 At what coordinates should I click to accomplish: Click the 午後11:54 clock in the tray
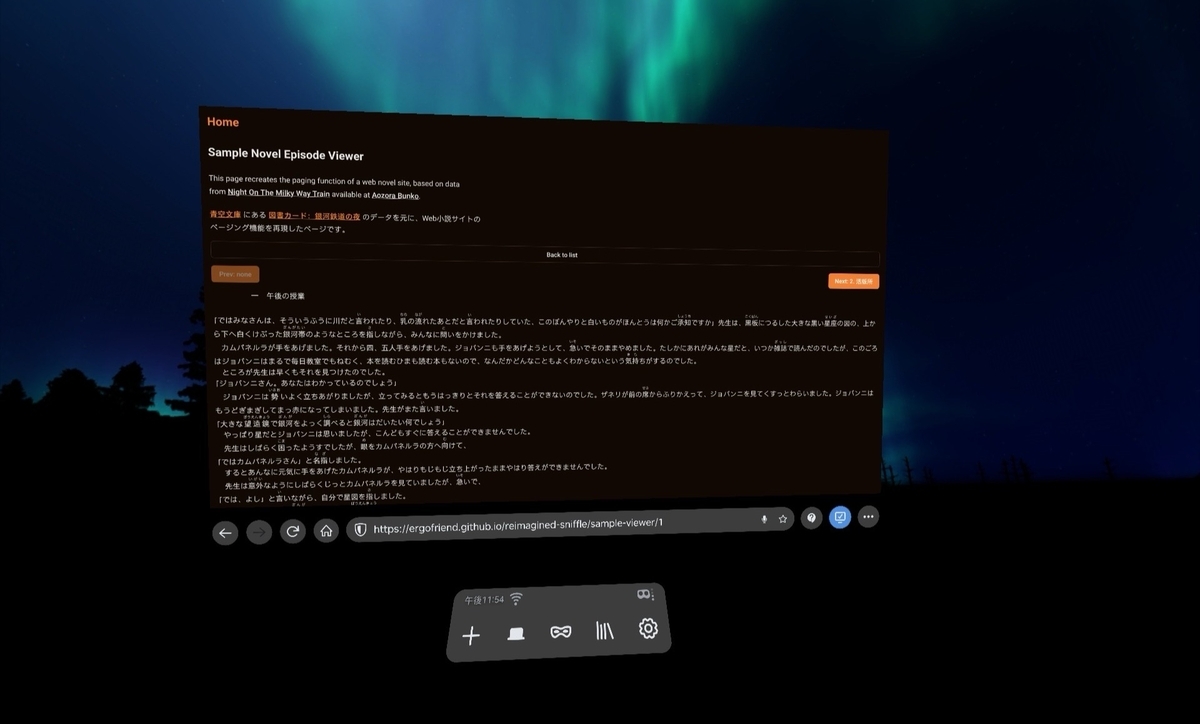tap(484, 601)
